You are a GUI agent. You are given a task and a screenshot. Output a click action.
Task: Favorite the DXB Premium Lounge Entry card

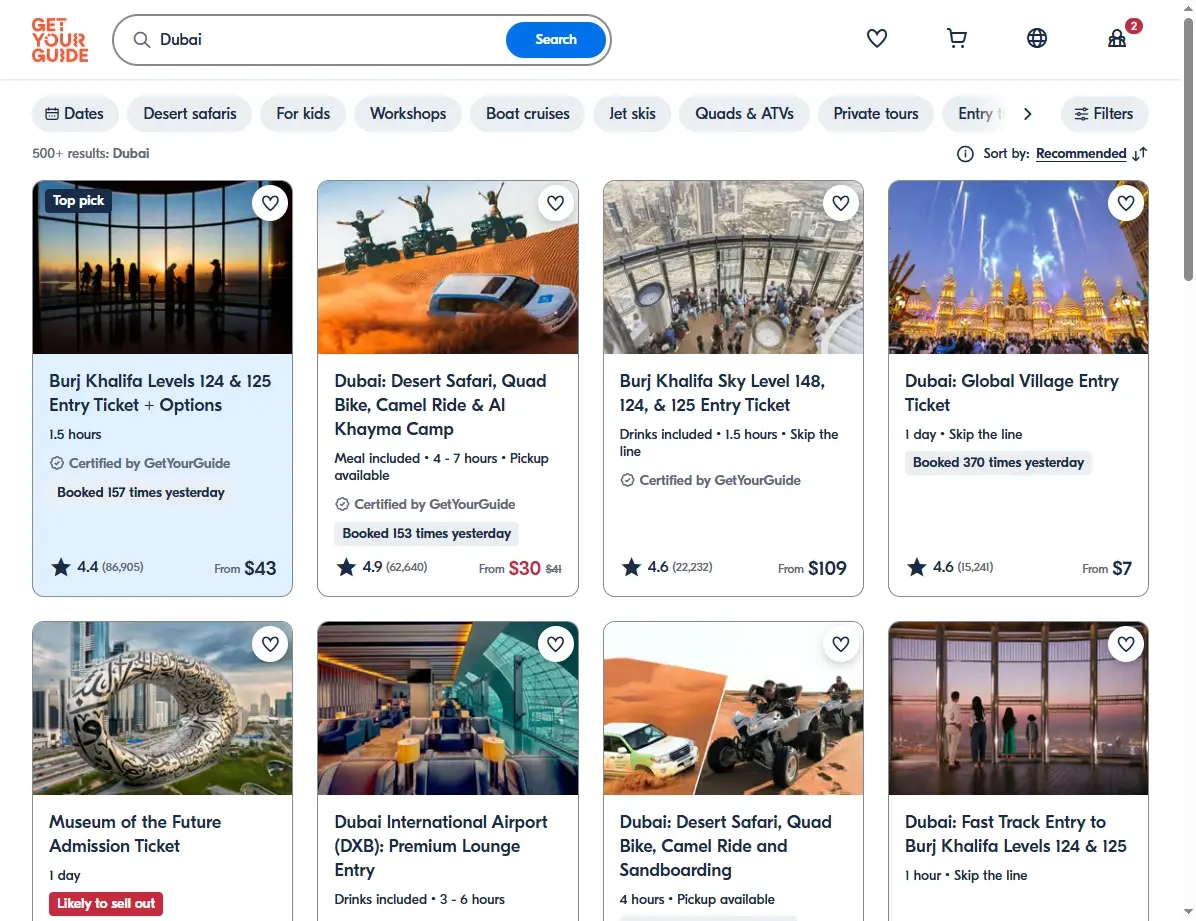(x=555, y=644)
